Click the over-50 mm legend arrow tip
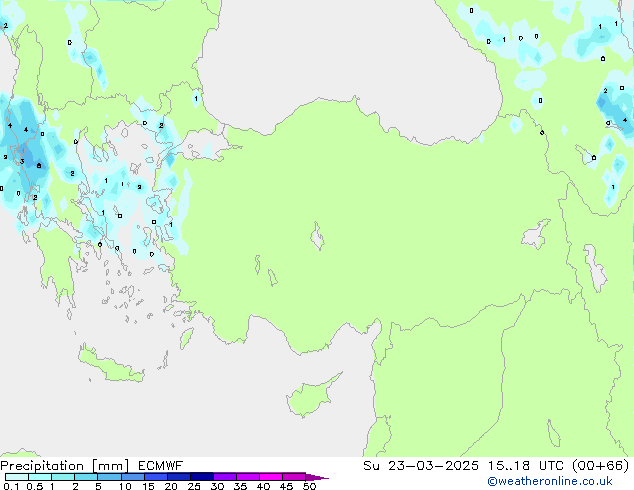 tap(317, 478)
